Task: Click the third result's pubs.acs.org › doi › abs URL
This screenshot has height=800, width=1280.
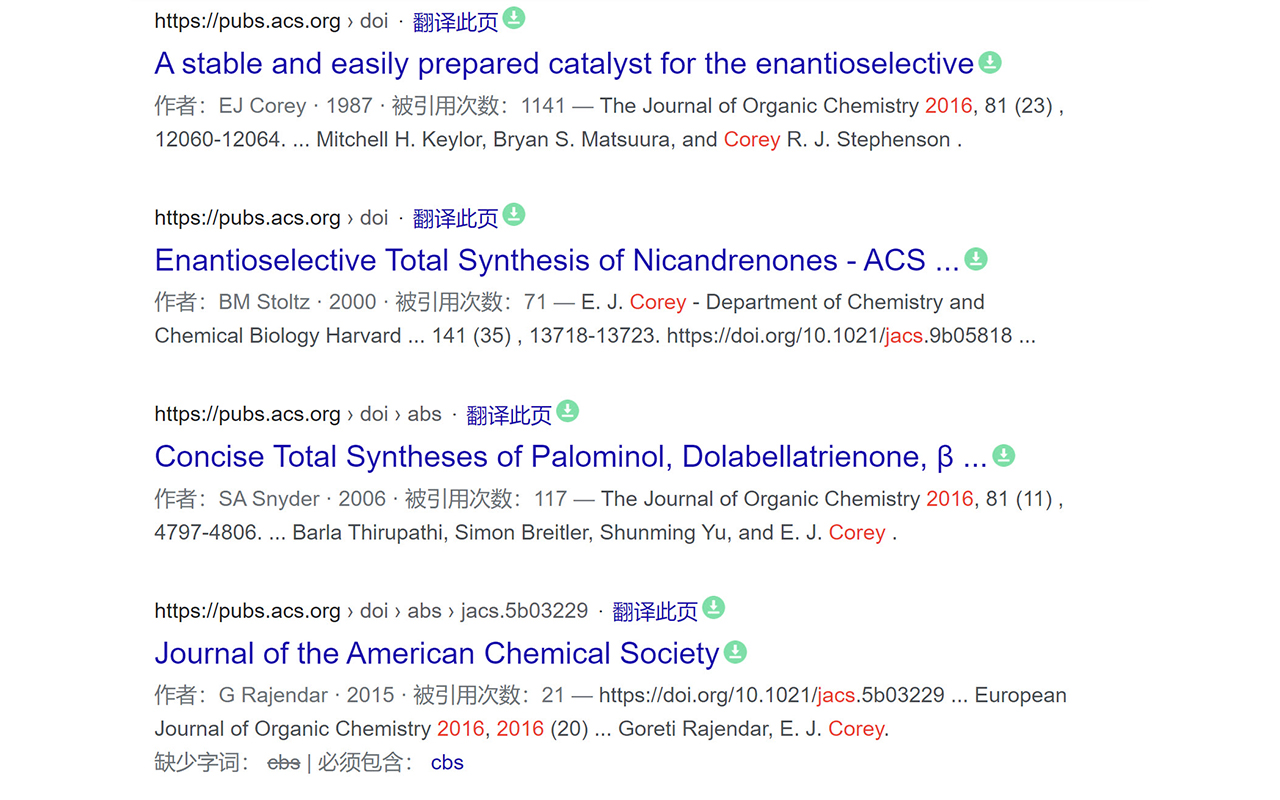Action: [298, 414]
